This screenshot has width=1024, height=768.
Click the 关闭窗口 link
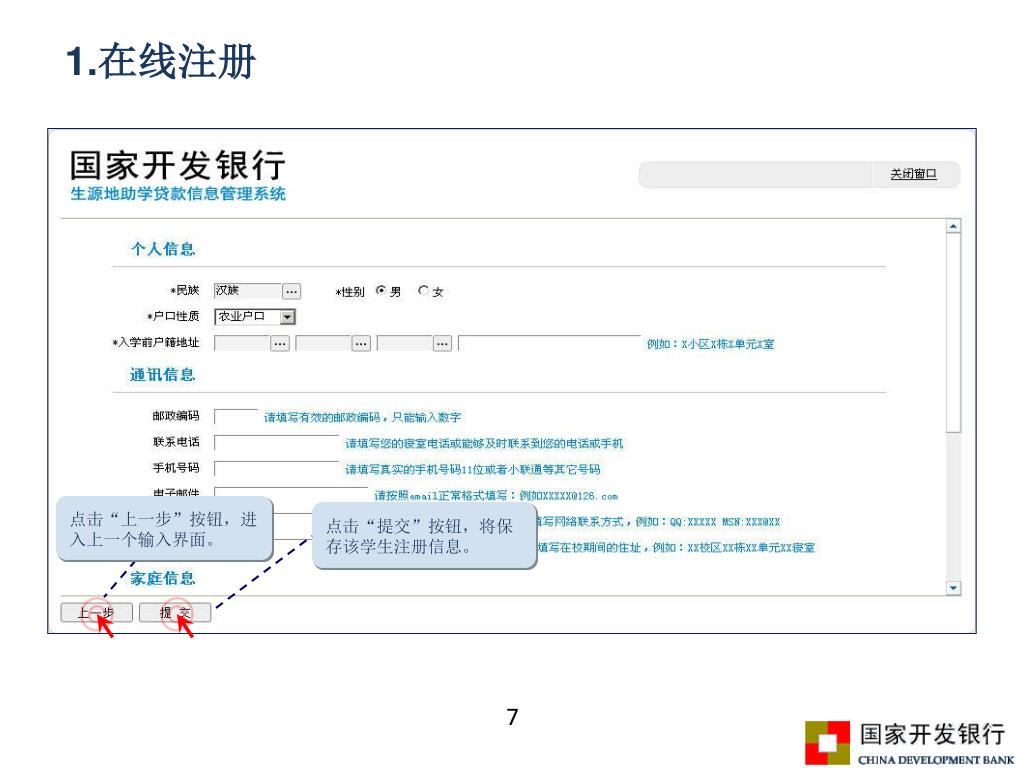pos(913,174)
